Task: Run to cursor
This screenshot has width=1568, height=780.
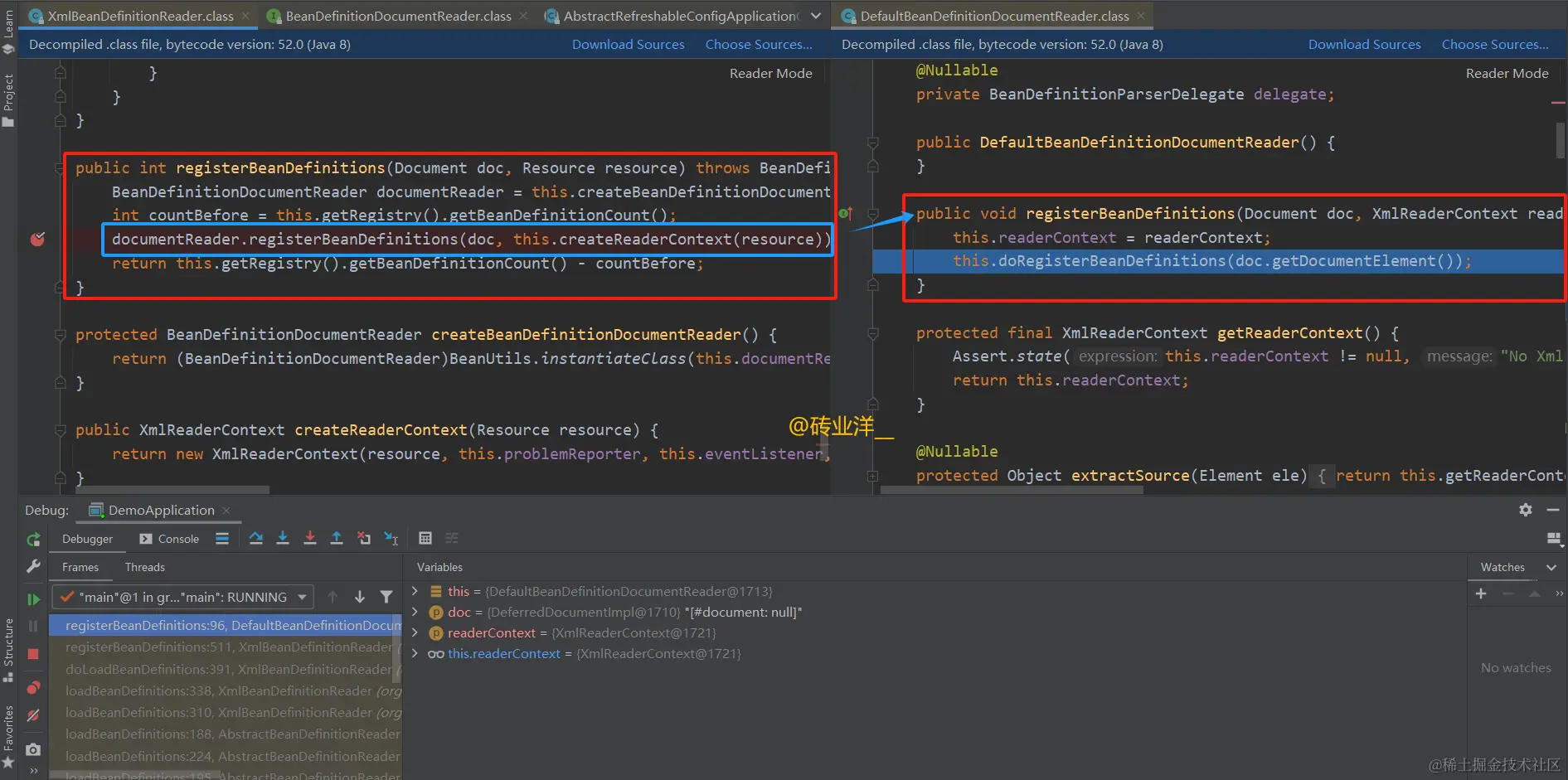Action: click(x=391, y=538)
